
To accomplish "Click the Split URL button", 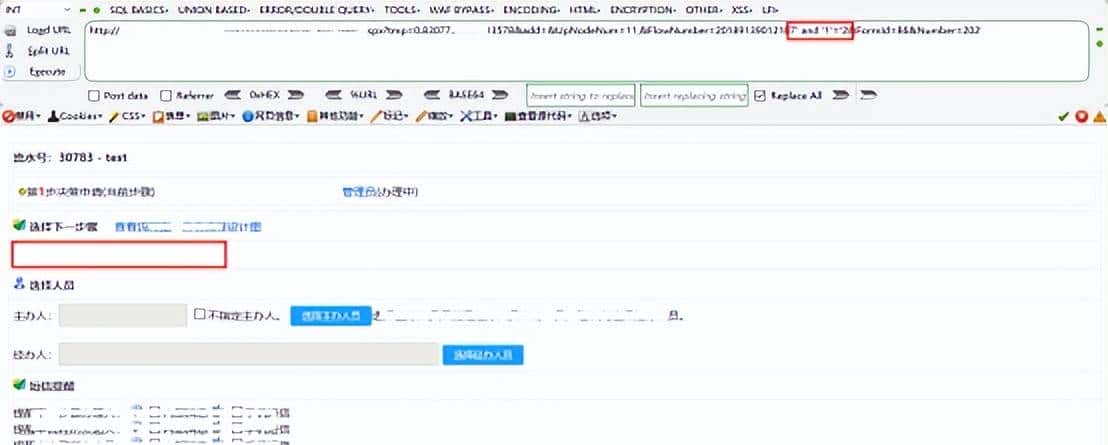I will click(x=39, y=51).
